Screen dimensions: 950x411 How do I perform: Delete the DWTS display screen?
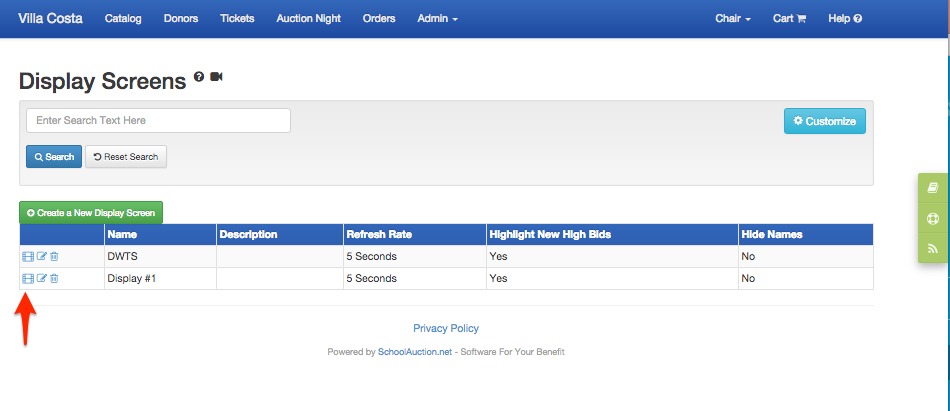coord(54,256)
